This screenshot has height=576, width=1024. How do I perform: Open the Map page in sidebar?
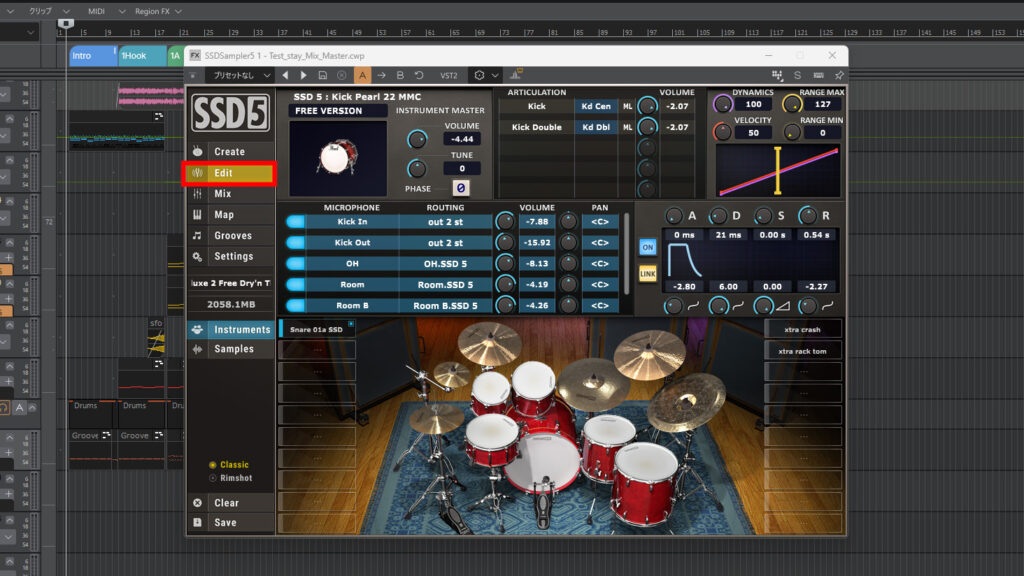(x=223, y=215)
